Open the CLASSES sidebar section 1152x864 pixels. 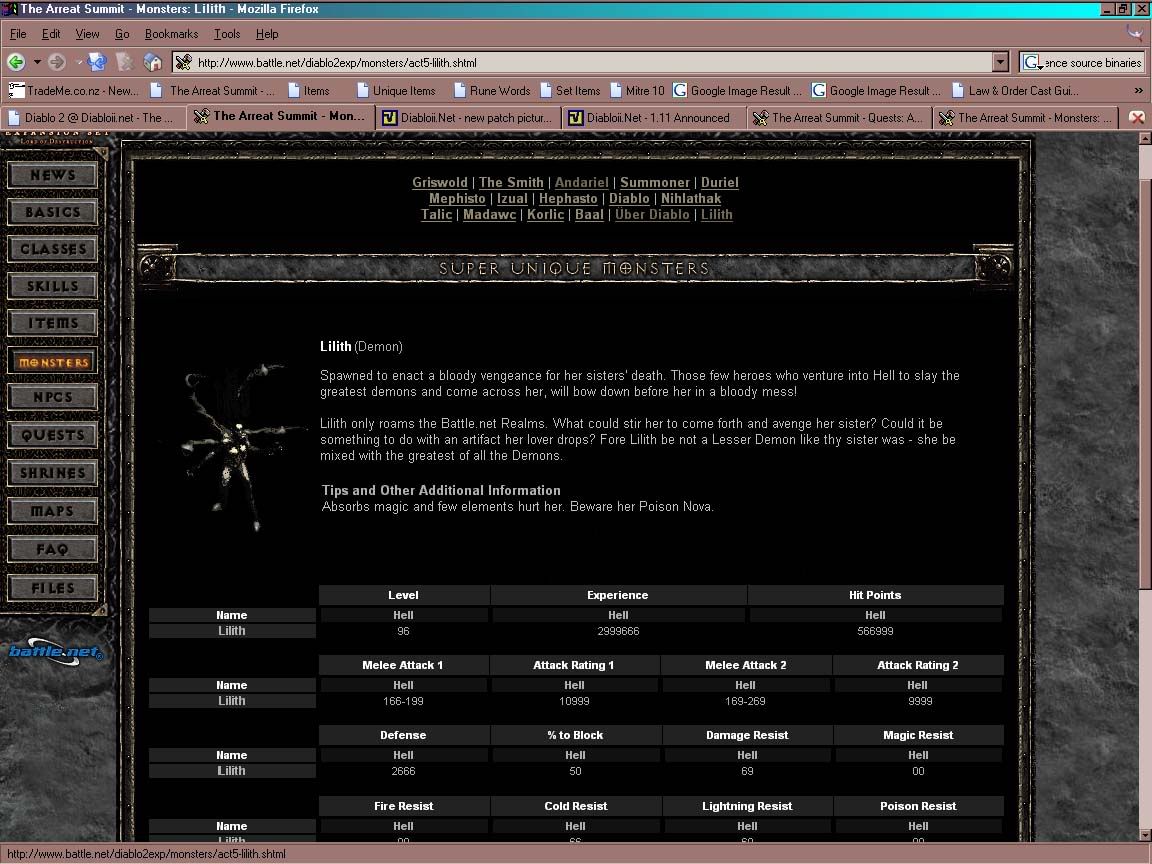coord(52,249)
